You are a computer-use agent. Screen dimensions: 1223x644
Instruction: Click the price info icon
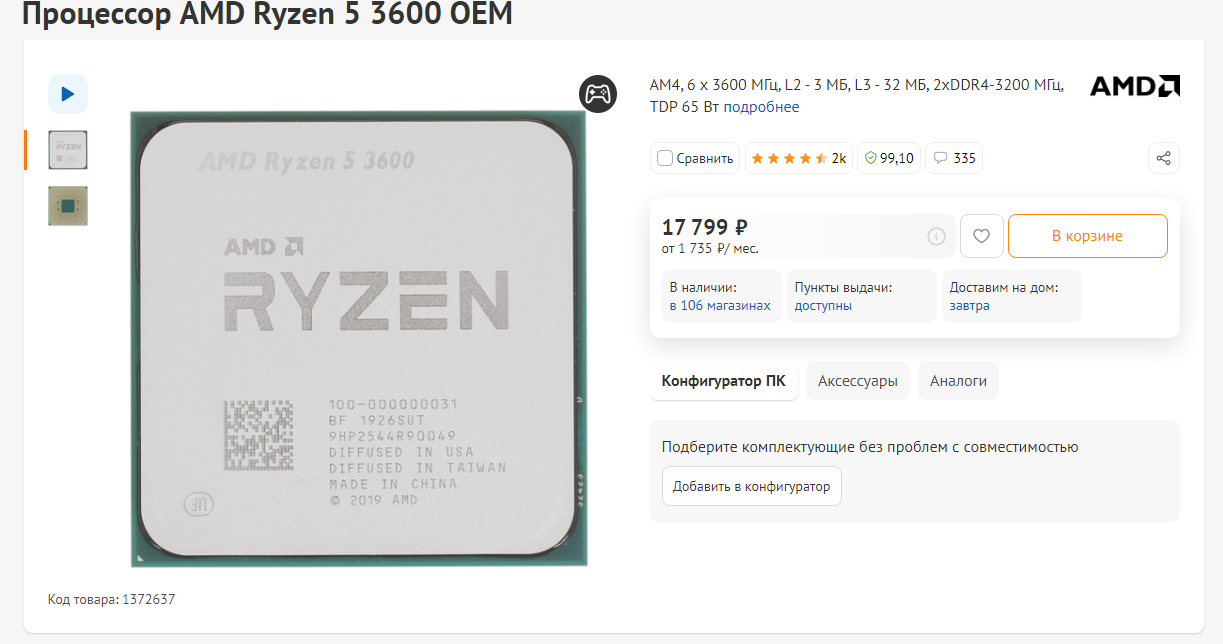pyautogui.click(x=936, y=237)
